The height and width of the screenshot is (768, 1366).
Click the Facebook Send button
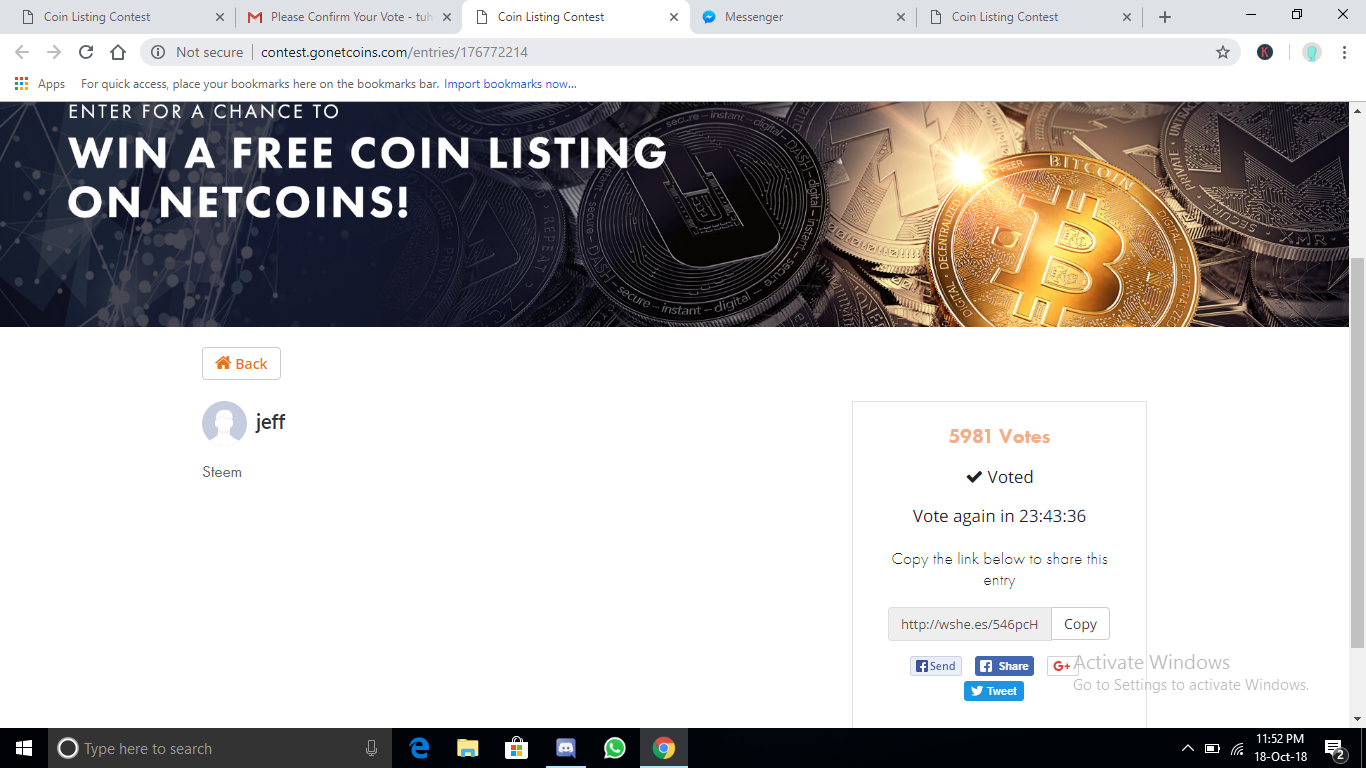point(936,666)
